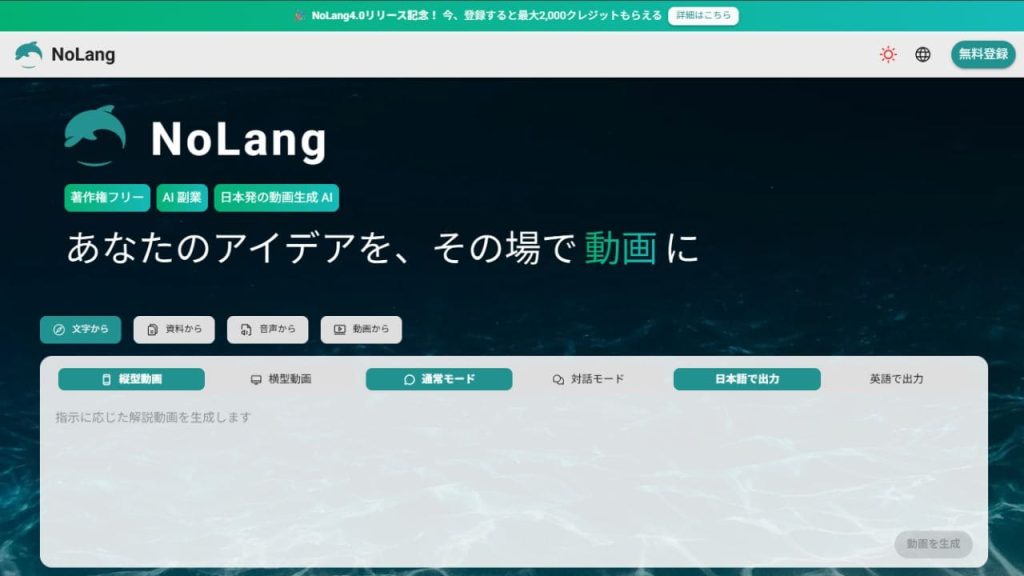Open the globe language selector icon
The height and width of the screenshot is (576, 1024).
click(x=922, y=54)
